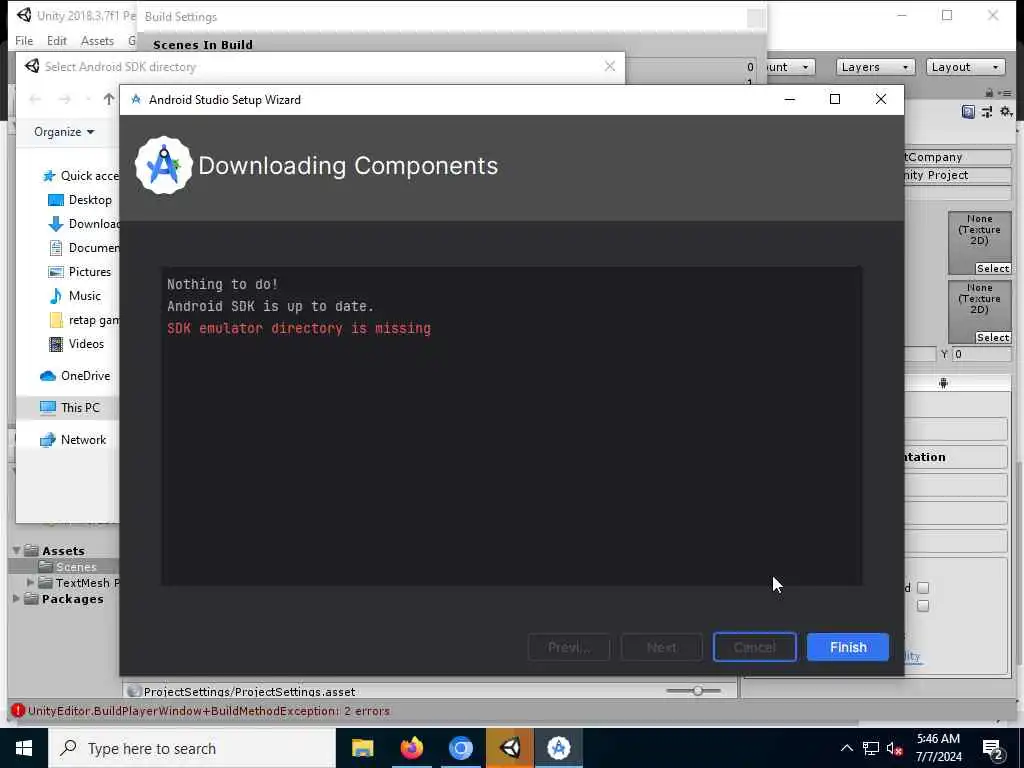This screenshot has height=768, width=1024.
Task: Select Desktop in file dialog sidebar
Action: pos(80,200)
